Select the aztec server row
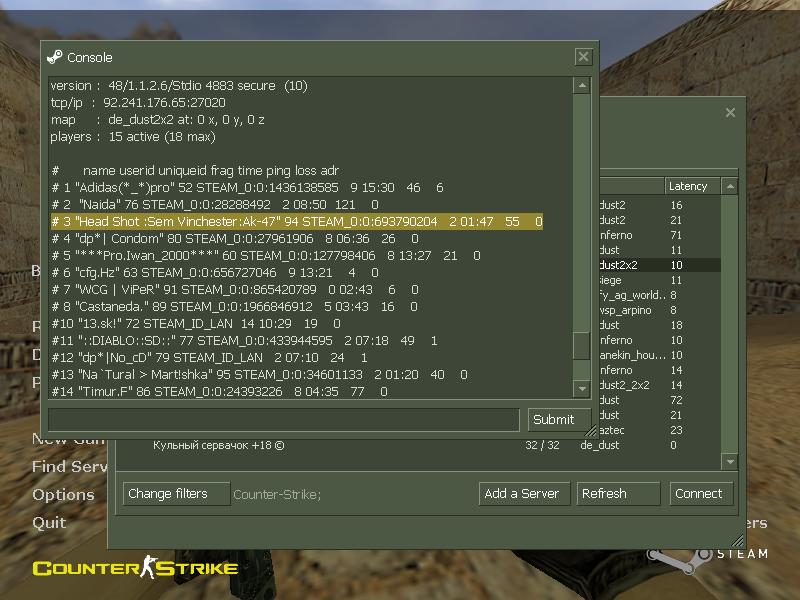 coord(660,430)
